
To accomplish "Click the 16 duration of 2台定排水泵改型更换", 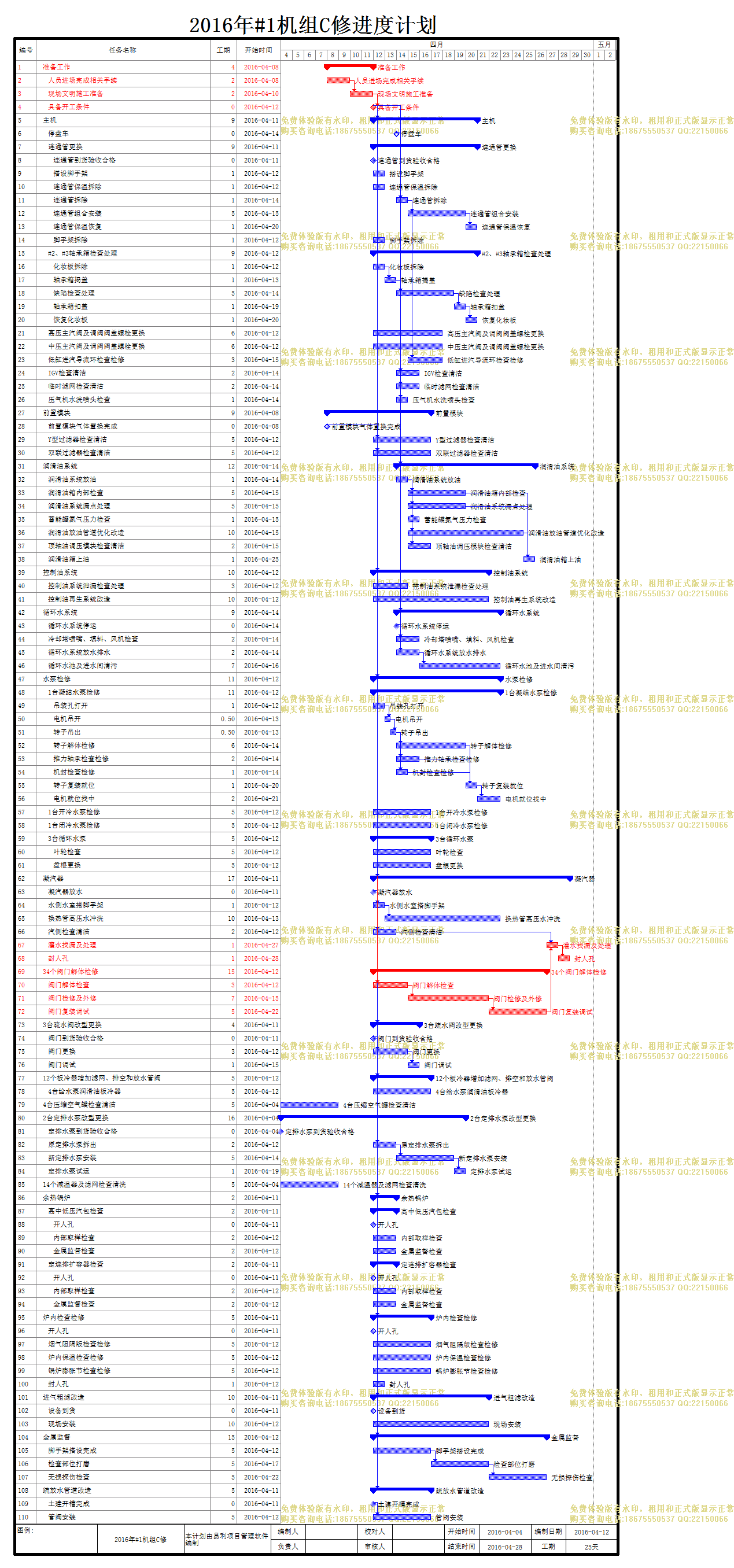I will click(231, 1118).
